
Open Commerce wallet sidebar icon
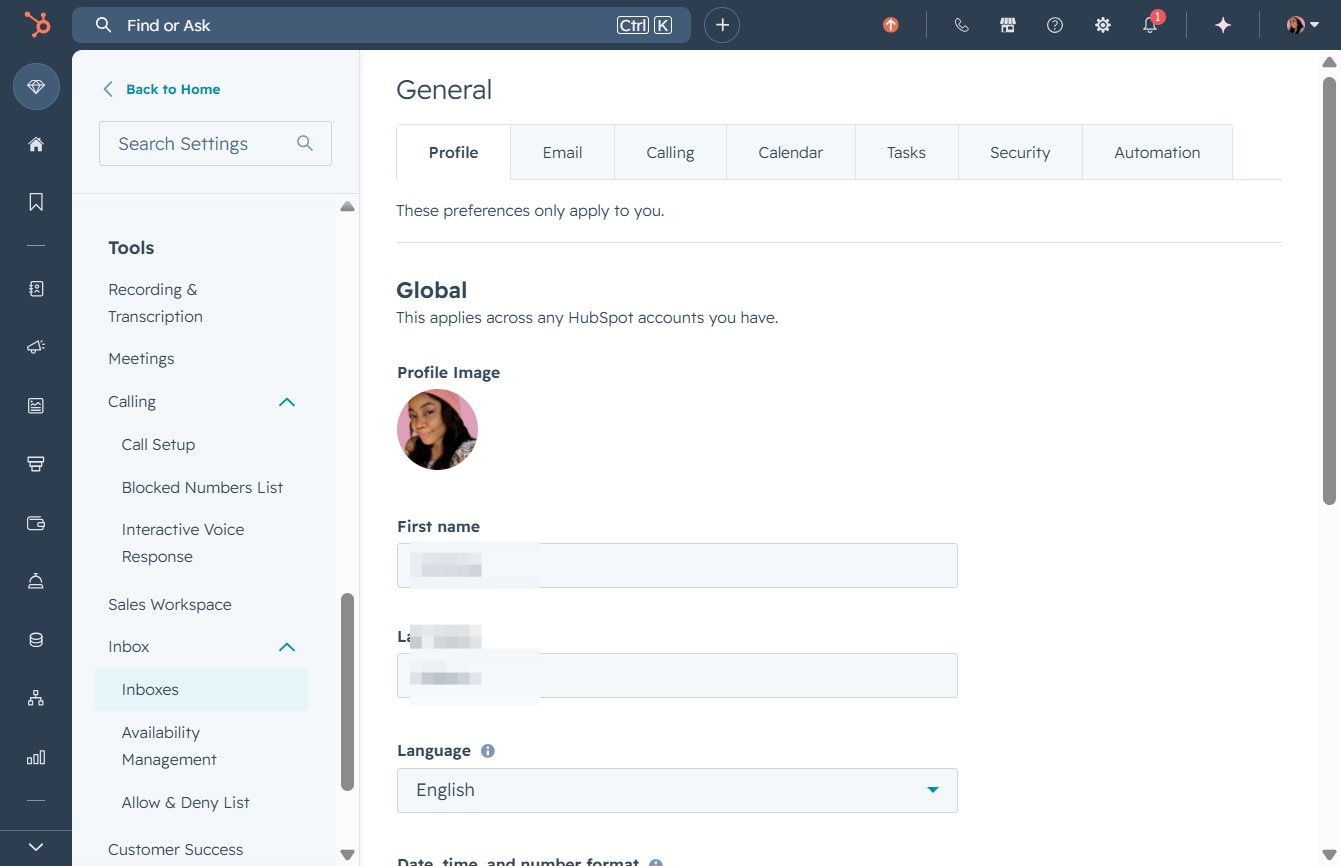pos(36,523)
